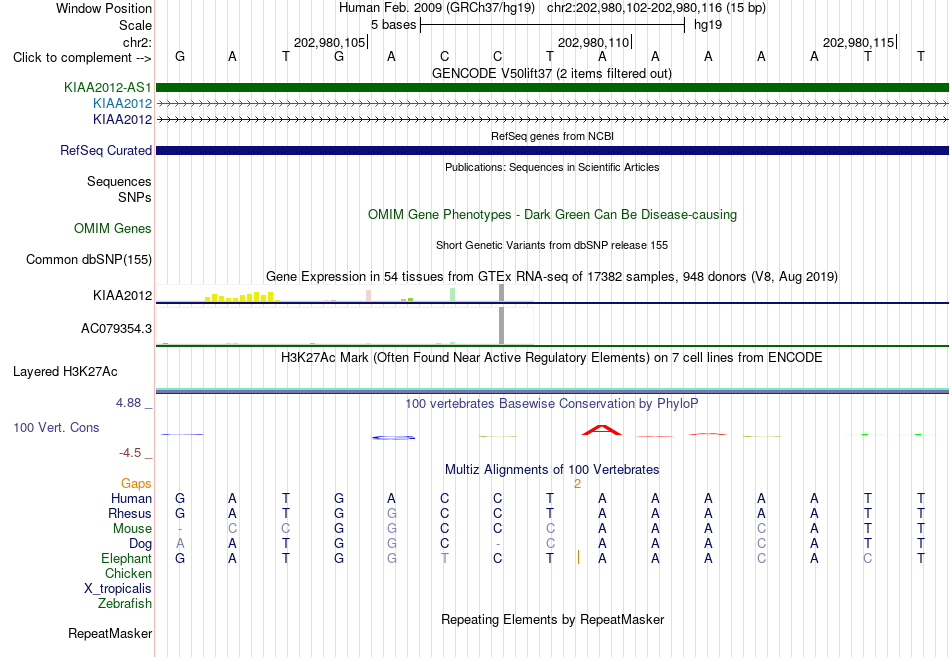
Task: Click the AC079354.3 expression label
Action: click(x=116, y=328)
